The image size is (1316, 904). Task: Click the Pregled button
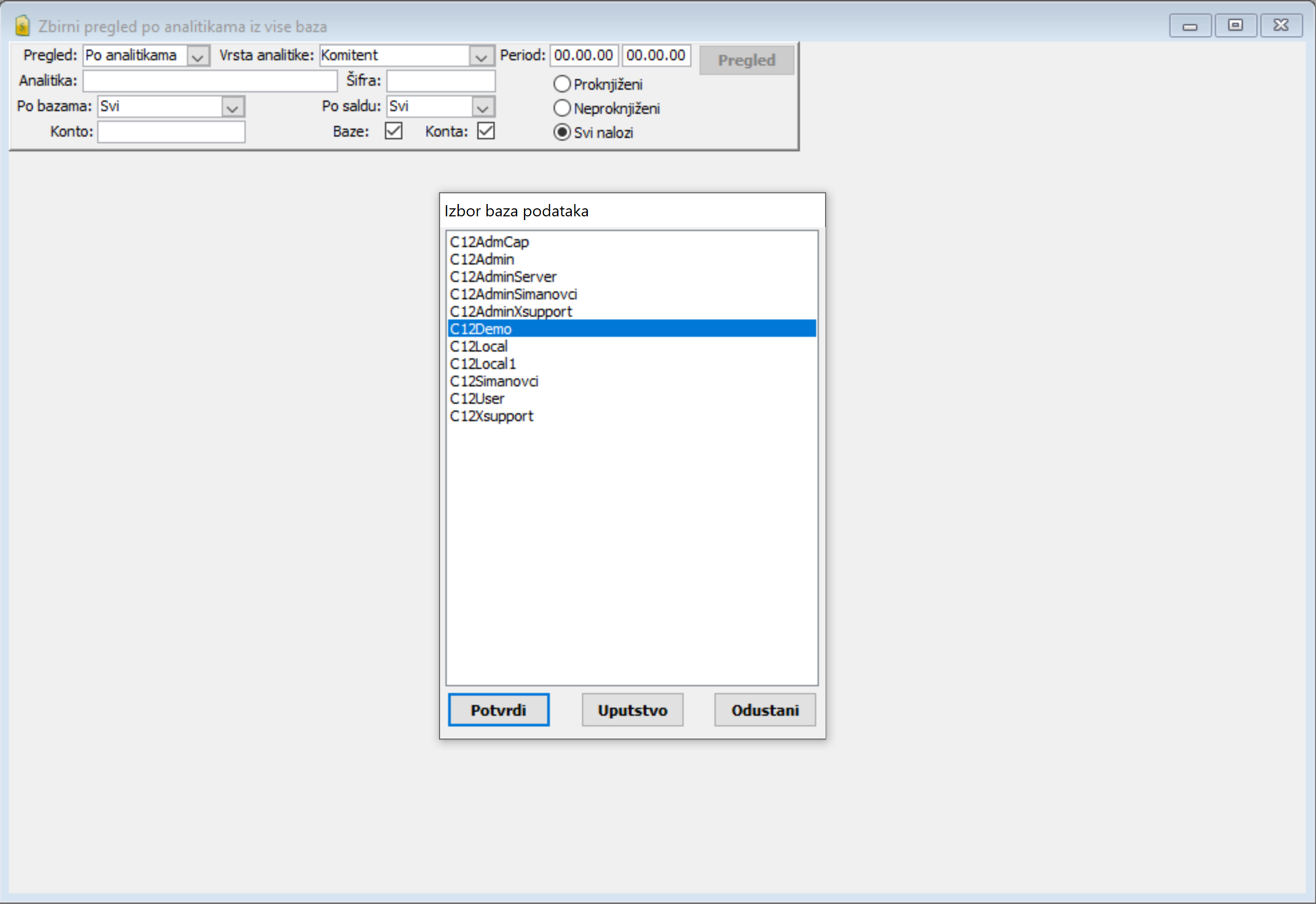click(x=747, y=60)
